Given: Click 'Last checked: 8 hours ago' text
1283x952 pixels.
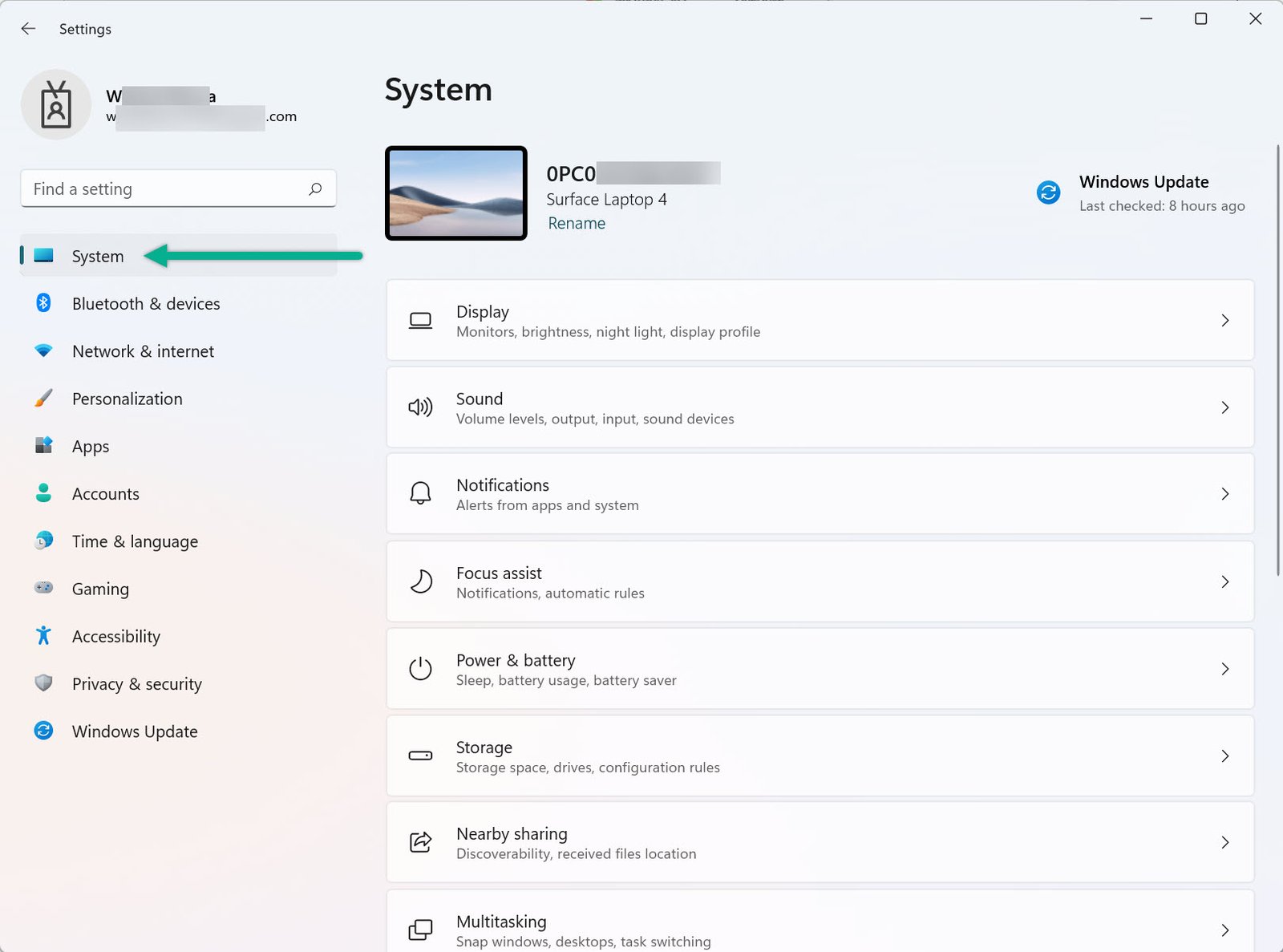Looking at the screenshot, I should click(x=1162, y=205).
